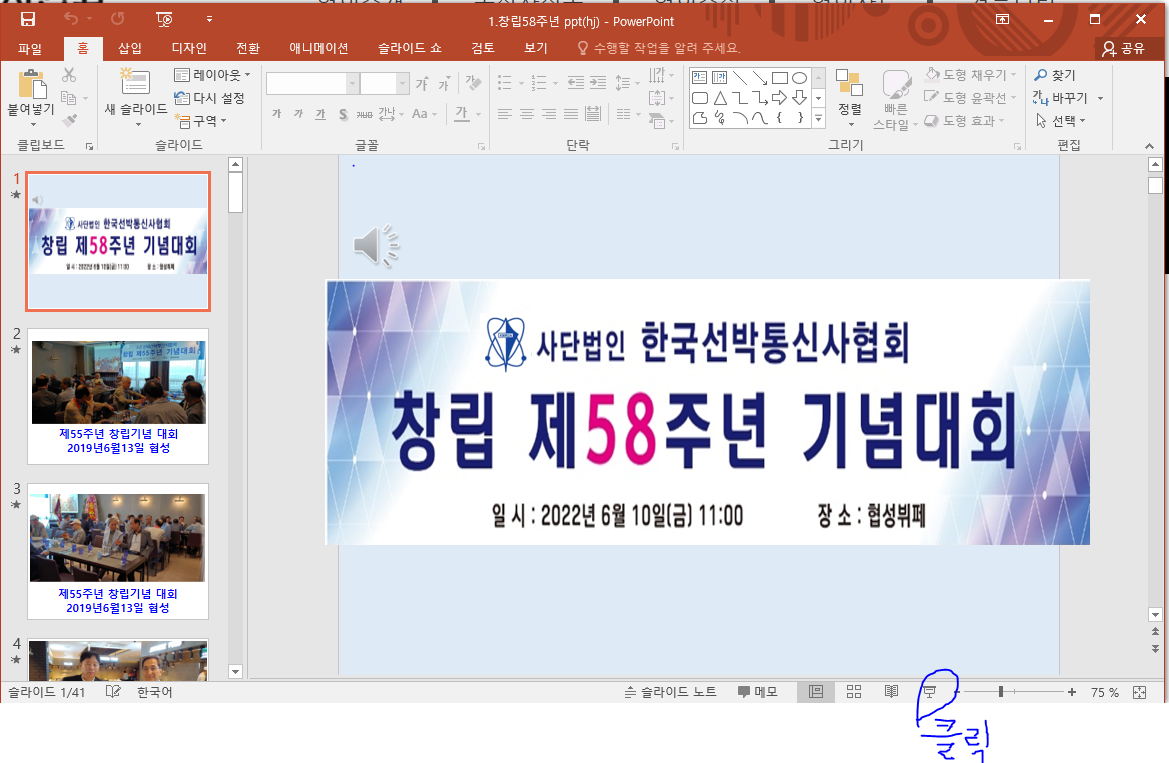Open the 구역 section dropdown
The width and height of the screenshot is (1169, 763).
point(201,120)
